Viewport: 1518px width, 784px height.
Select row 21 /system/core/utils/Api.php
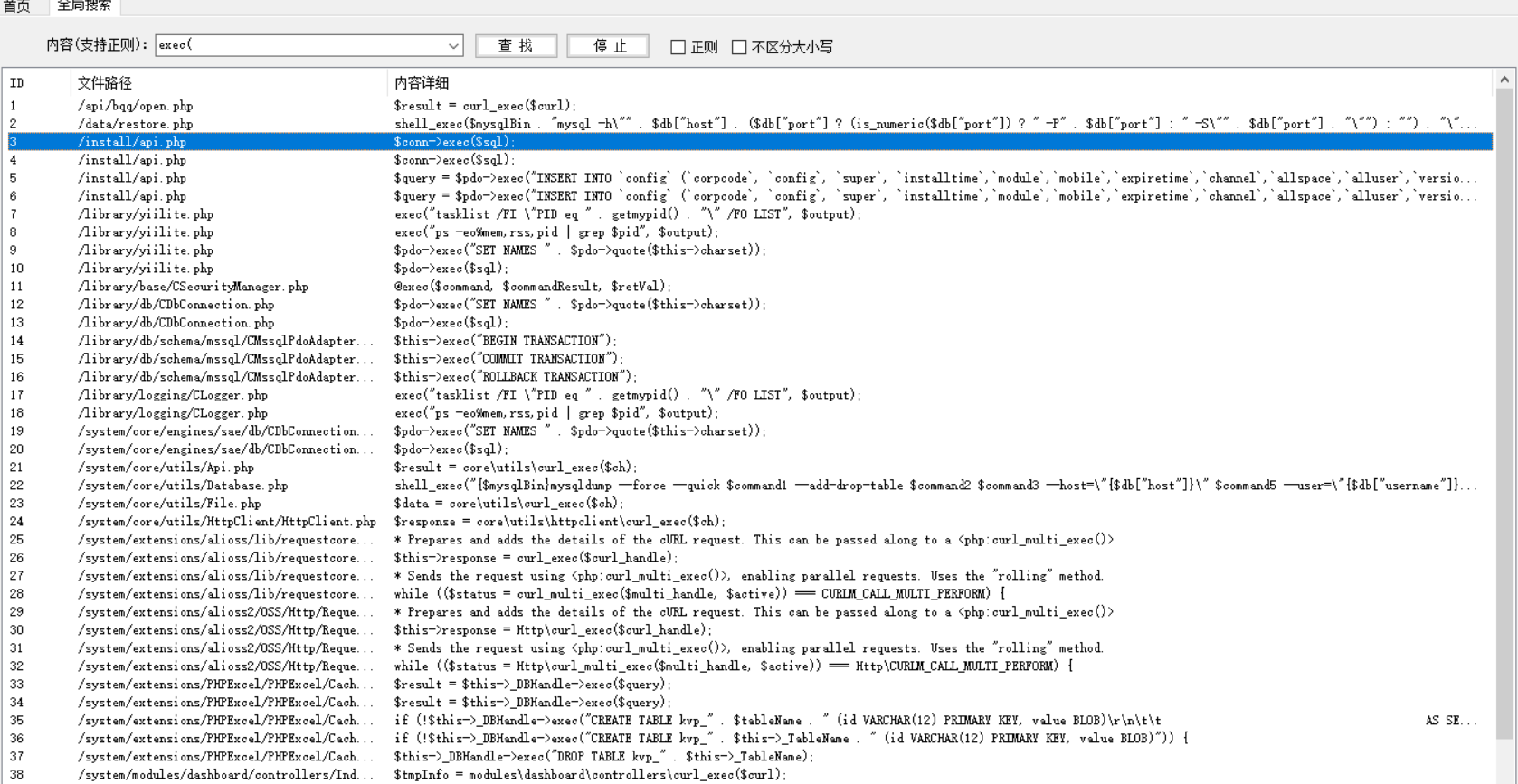[750, 468]
